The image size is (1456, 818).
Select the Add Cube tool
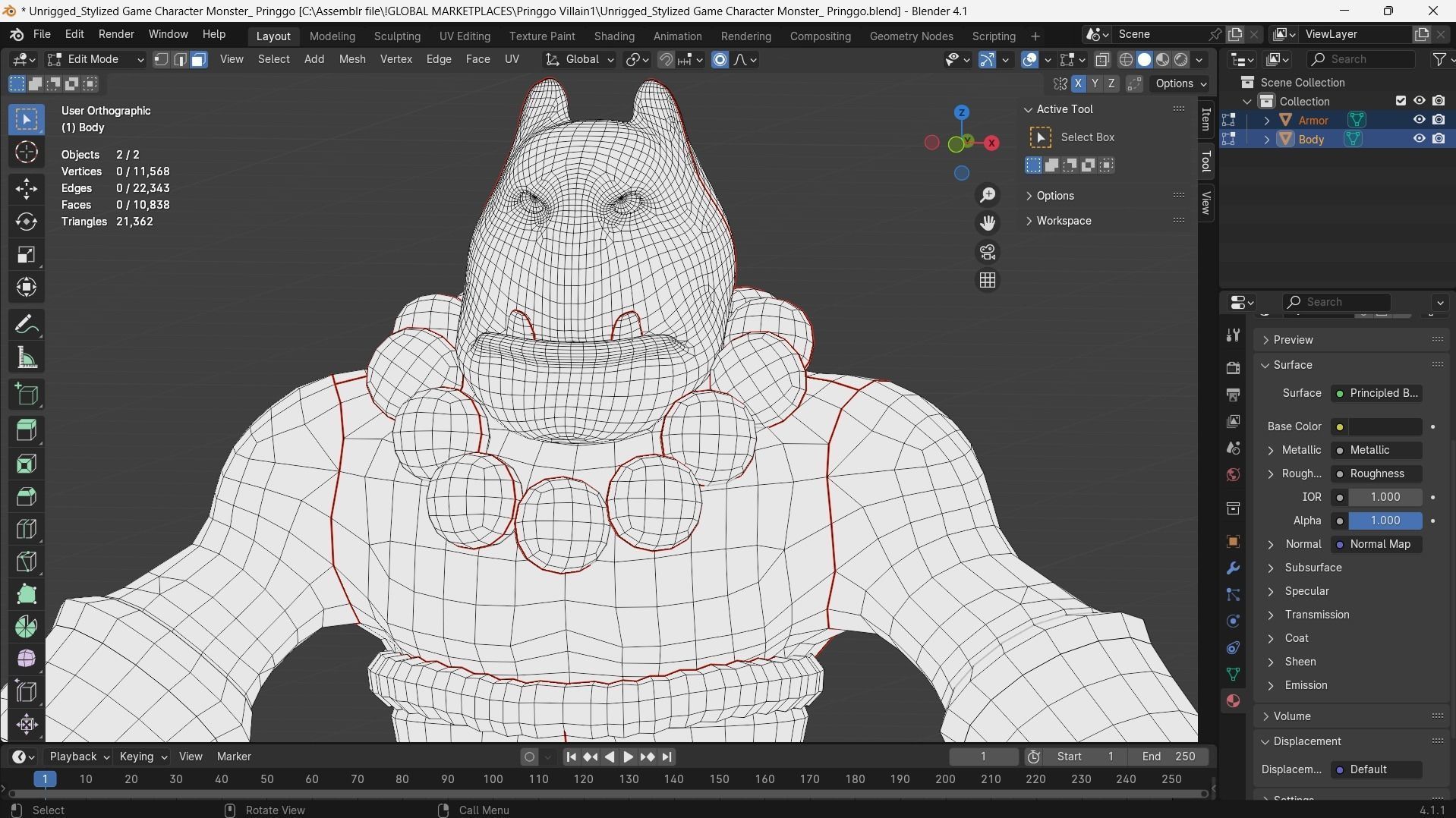27,395
